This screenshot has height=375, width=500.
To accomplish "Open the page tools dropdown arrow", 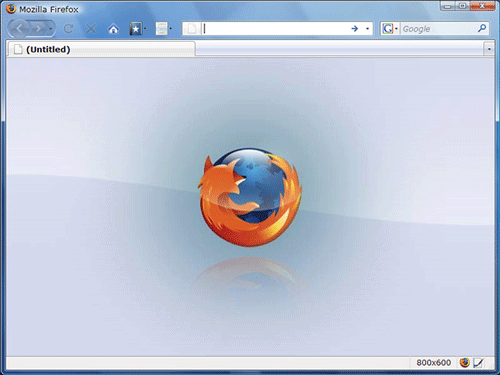I will tap(171, 29).
